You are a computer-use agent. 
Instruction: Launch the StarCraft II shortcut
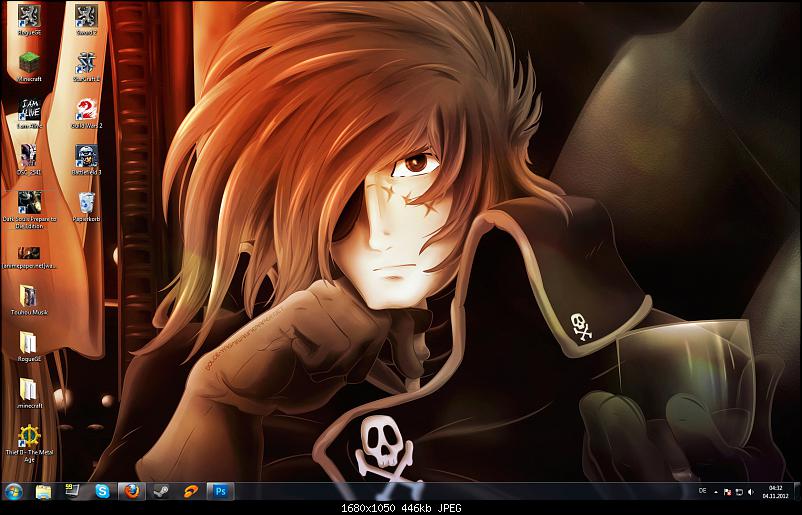click(86, 66)
